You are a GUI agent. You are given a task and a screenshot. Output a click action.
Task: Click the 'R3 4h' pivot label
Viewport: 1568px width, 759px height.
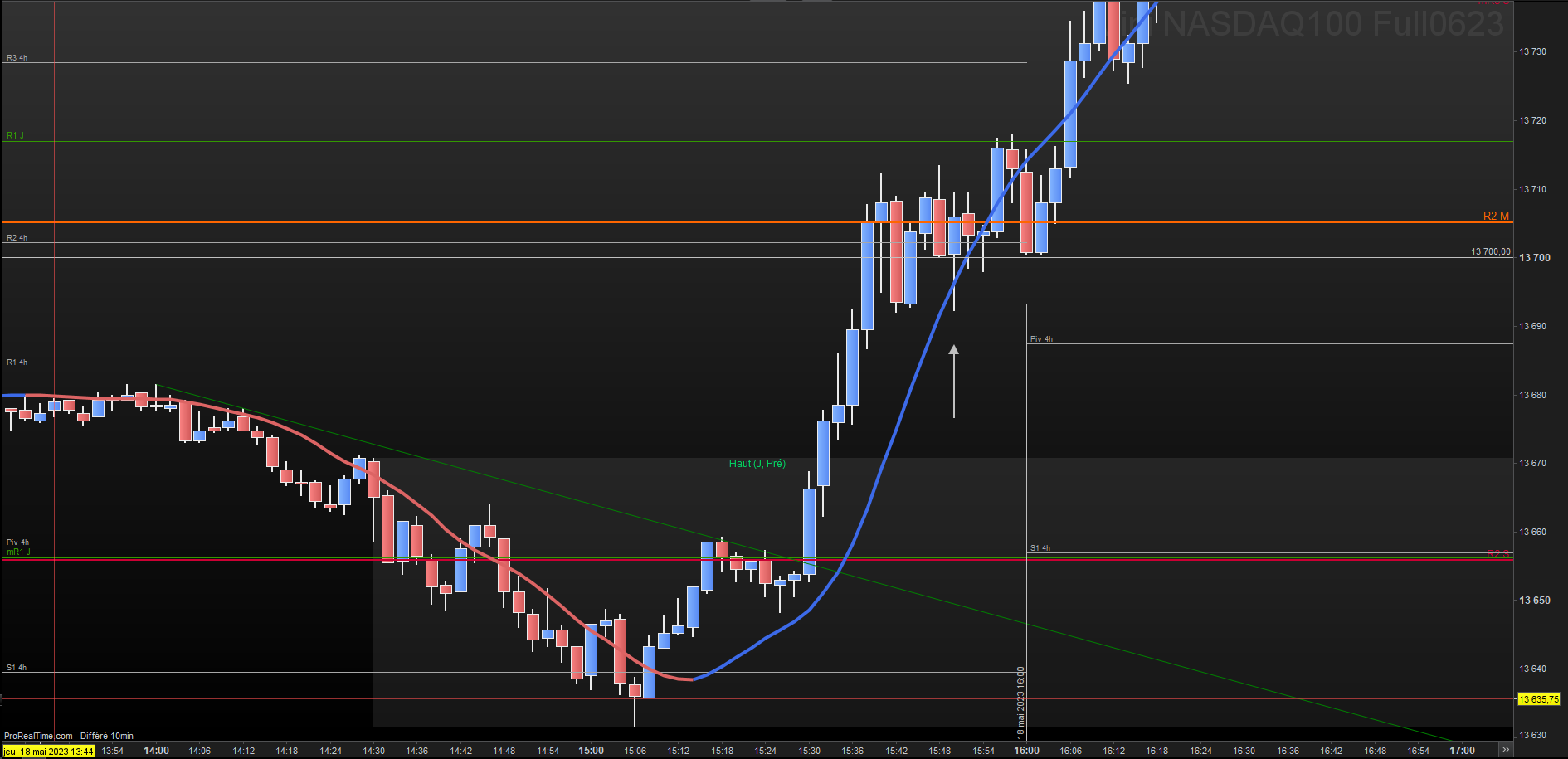(x=17, y=58)
